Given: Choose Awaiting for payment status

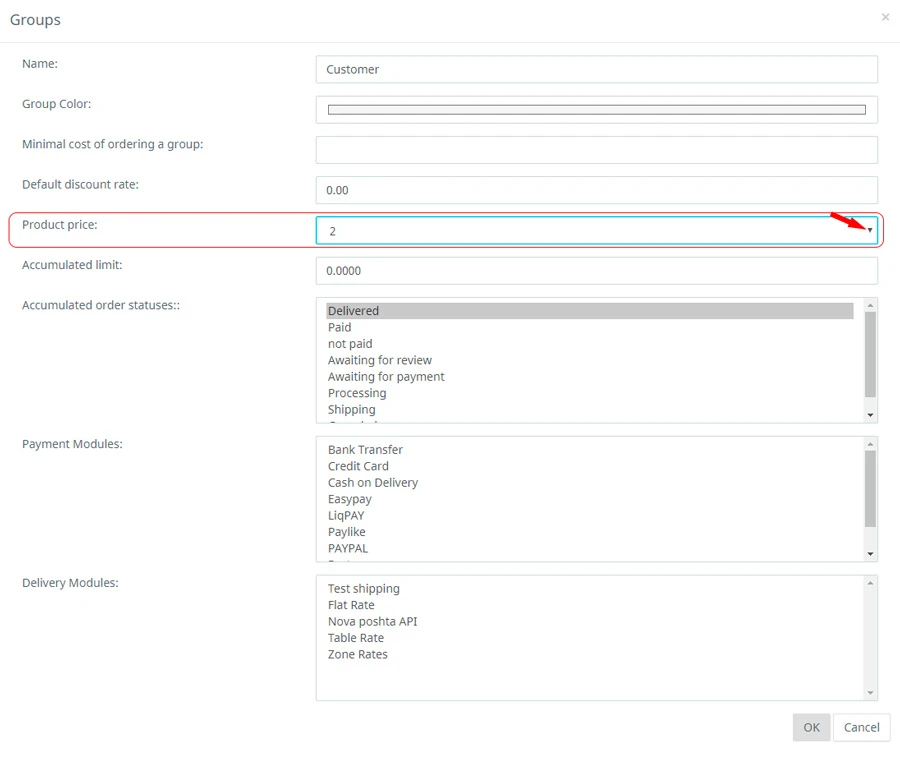Looking at the screenshot, I should [386, 377].
